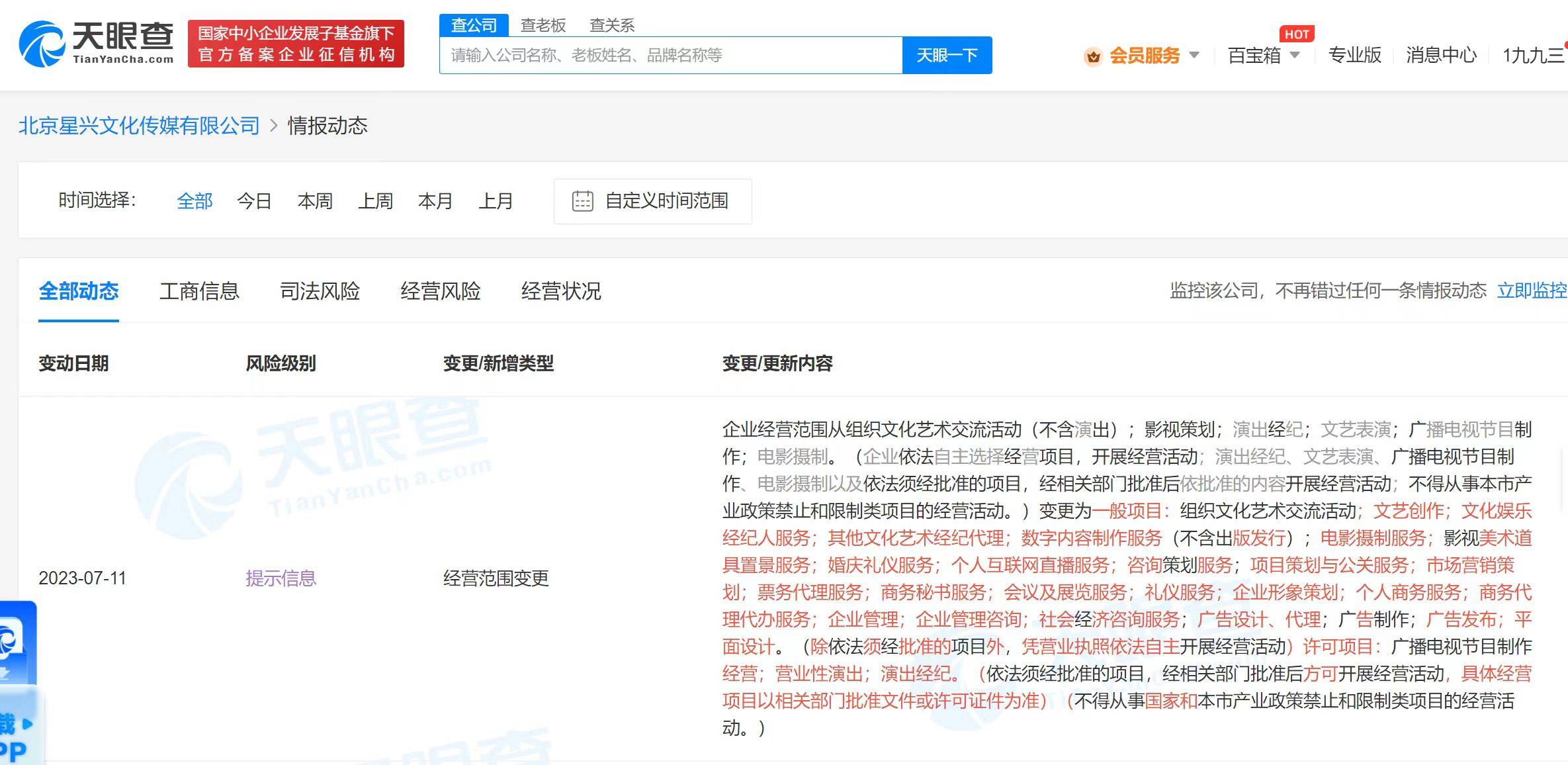Click the 天眼一下 search button

coord(947,55)
